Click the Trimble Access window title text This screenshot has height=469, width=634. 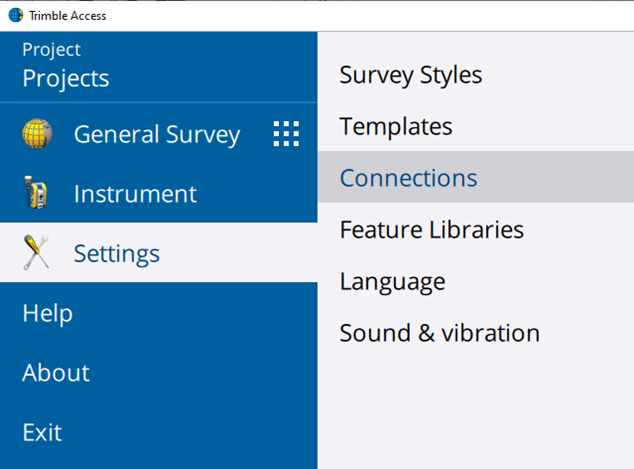pyautogui.click(x=68, y=15)
